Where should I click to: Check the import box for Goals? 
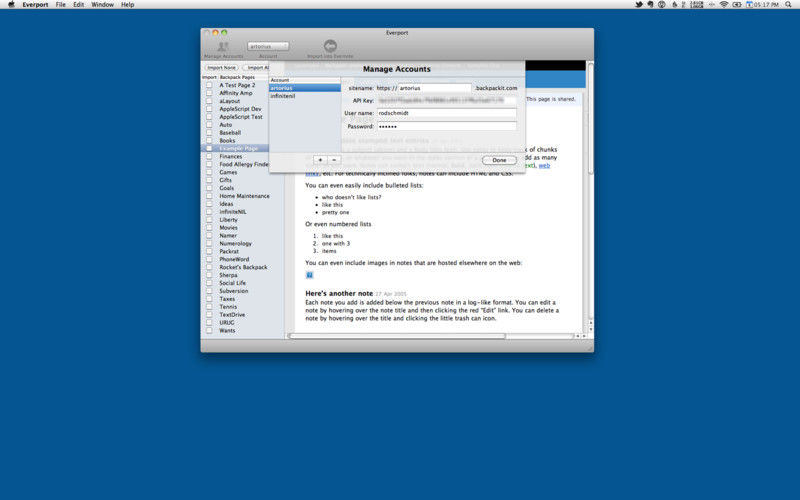209,188
